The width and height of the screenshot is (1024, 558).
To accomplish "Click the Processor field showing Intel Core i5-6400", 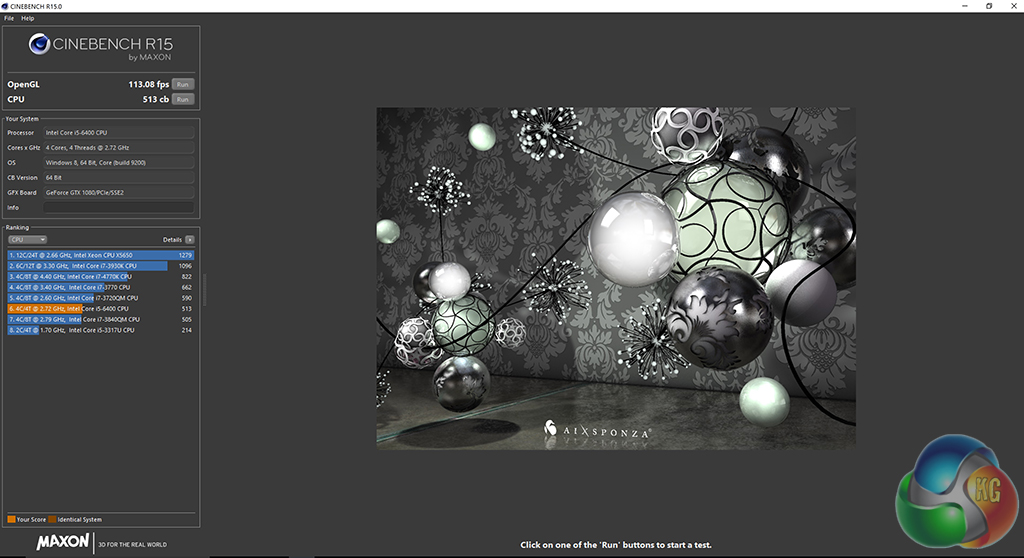I will coord(119,133).
